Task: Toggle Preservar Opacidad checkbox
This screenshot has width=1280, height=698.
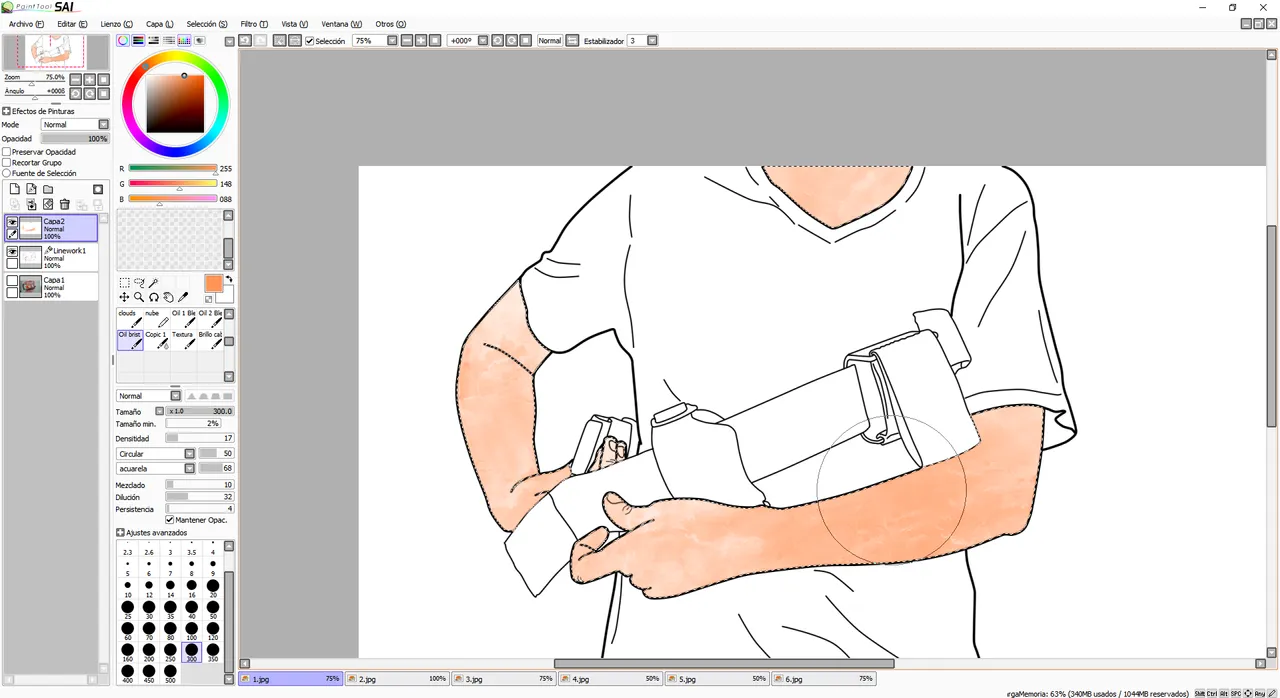Action: 7,152
